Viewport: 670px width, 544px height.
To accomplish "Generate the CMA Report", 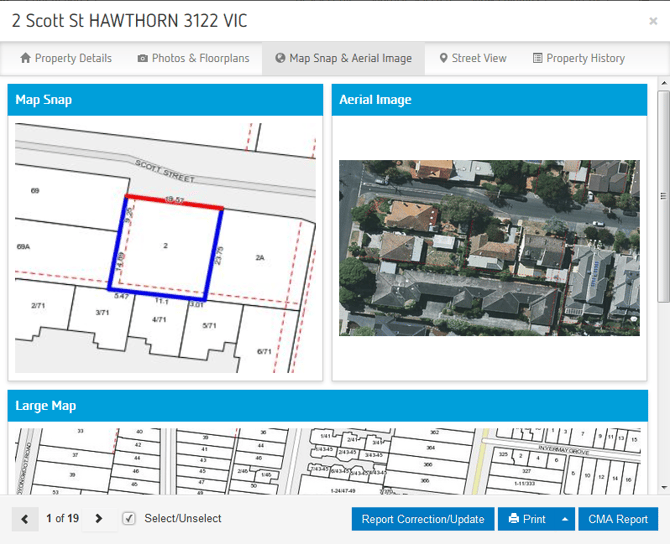I will pos(618,519).
